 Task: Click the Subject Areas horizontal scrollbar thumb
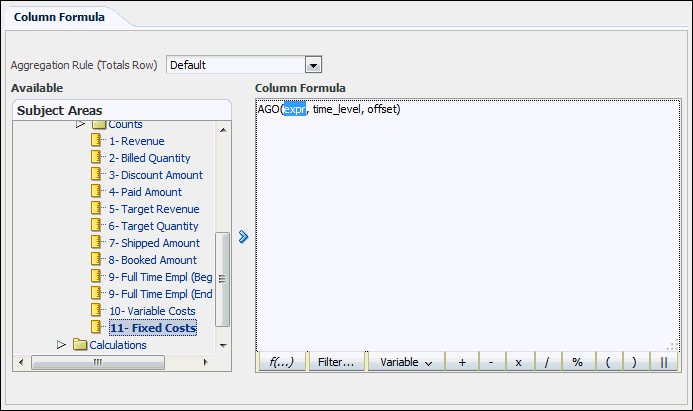pos(98,362)
